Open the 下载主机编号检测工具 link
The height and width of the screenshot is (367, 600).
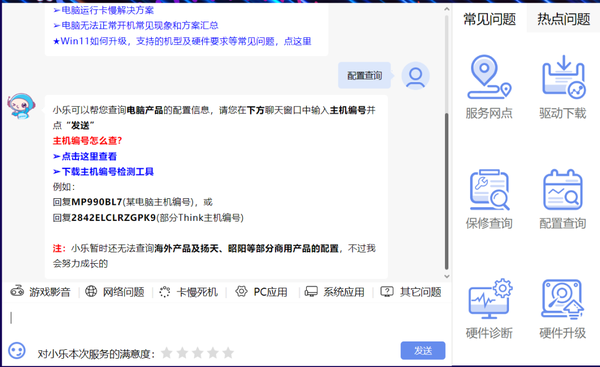(103, 171)
